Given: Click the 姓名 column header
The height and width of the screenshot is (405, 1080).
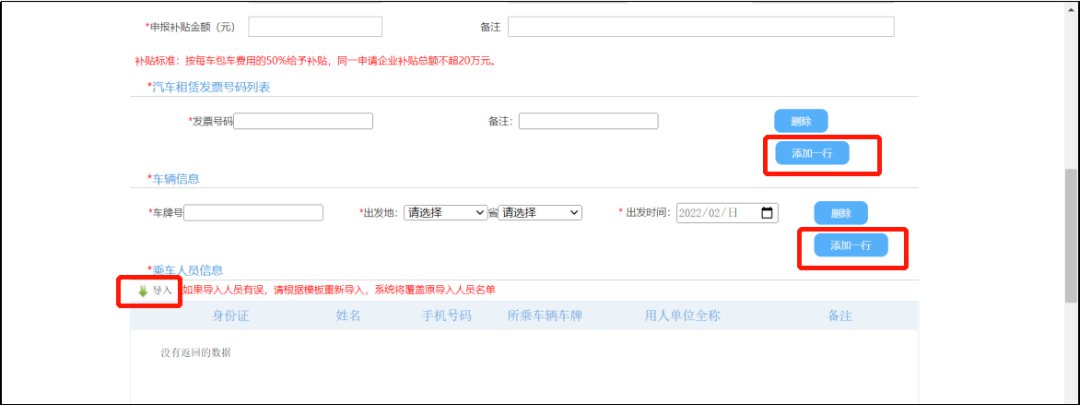Looking at the screenshot, I should (348, 316).
